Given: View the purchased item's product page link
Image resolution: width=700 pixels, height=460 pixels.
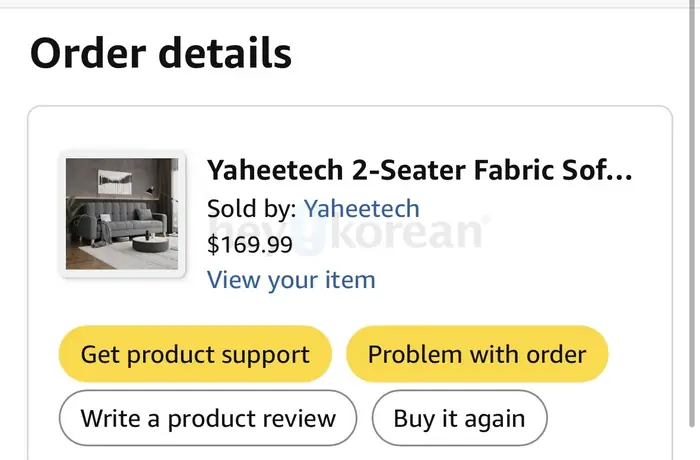Looking at the screenshot, I should coord(291,280).
